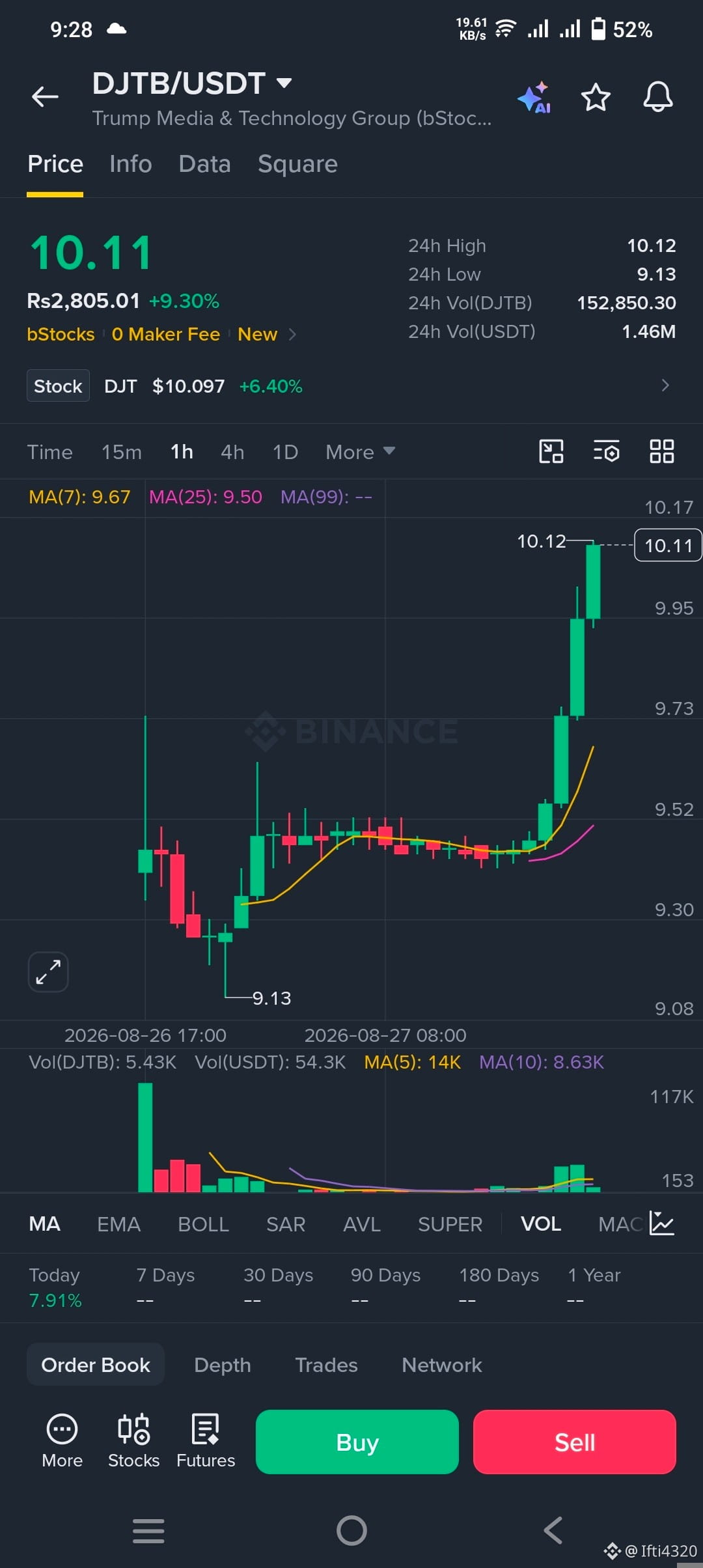The width and height of the screenshot is (703, 1568).
Task: Tap the 7 Days performance entry
Action: [165, 1287]
